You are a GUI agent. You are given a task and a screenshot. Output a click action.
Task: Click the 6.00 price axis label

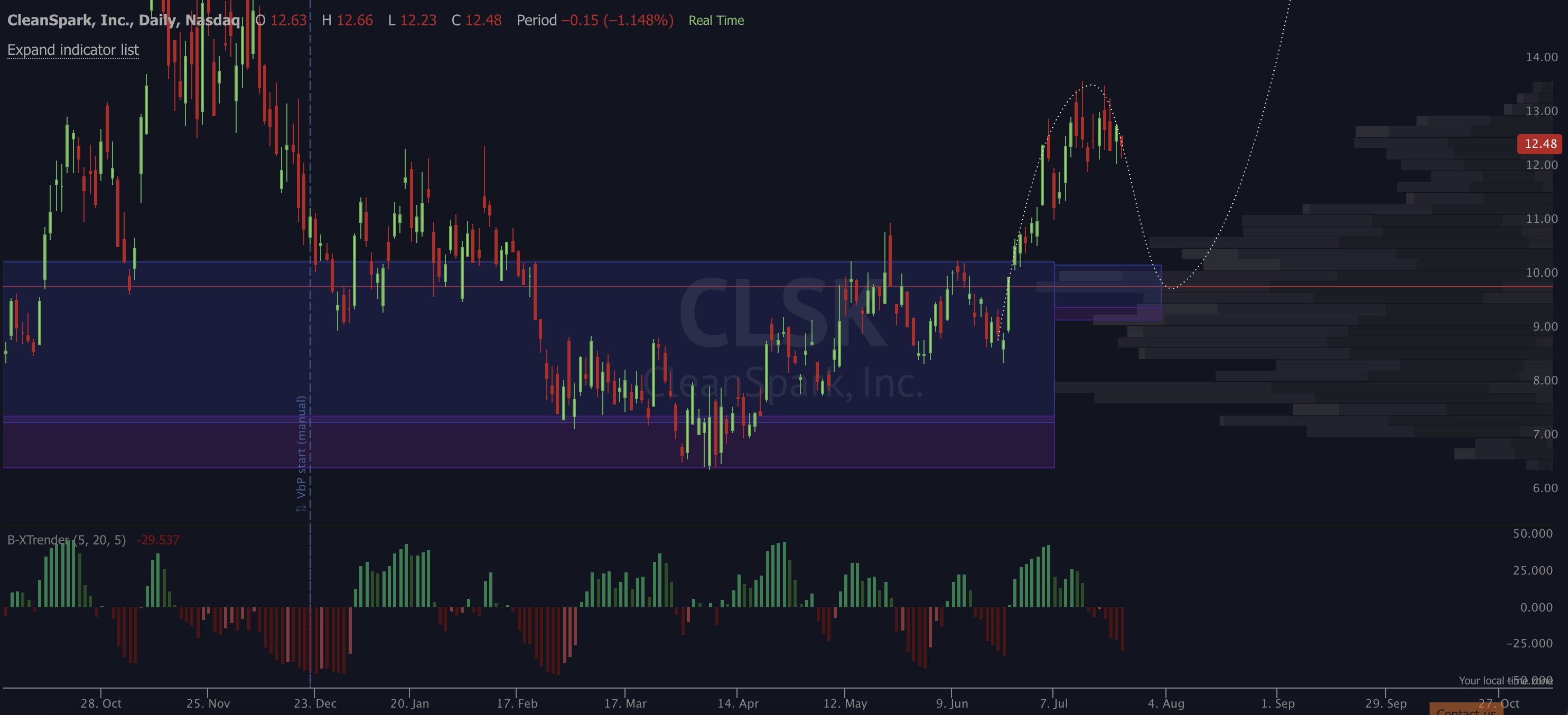[x=1545, y=488]
